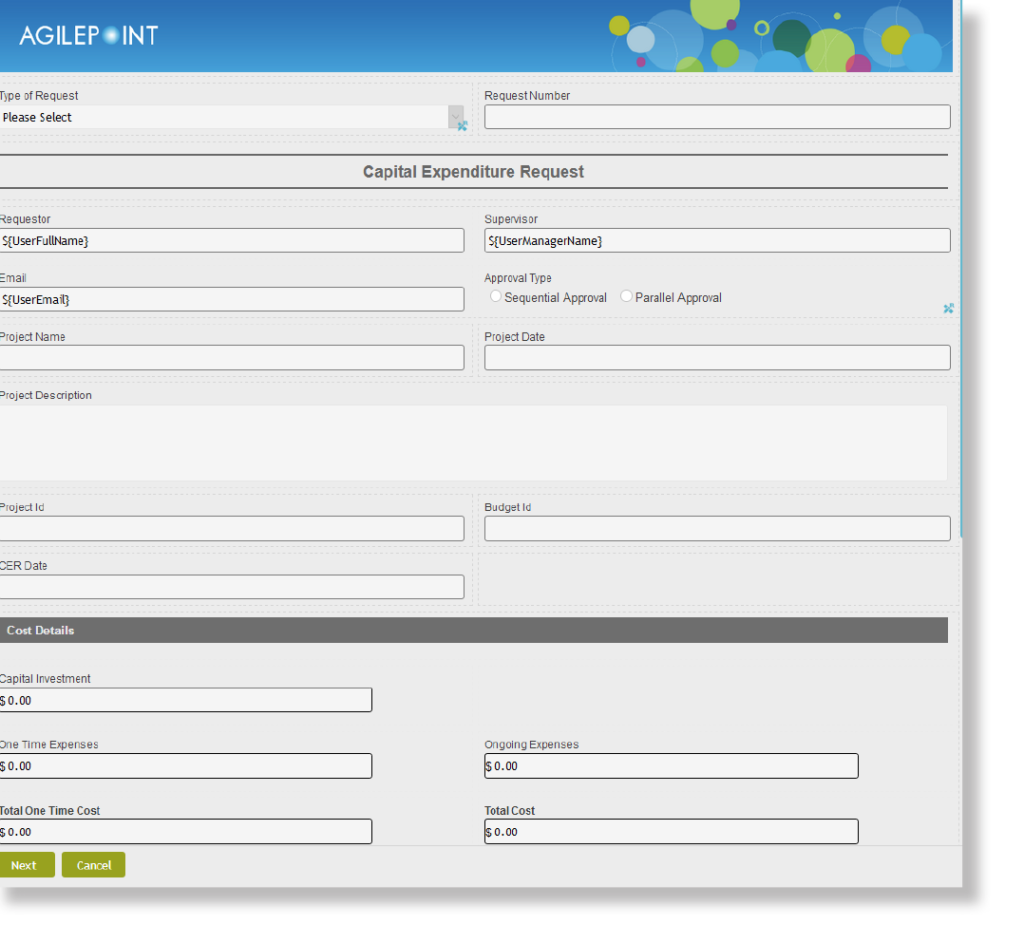
Task: Click the Cancel button
Action: pos(93,865)
